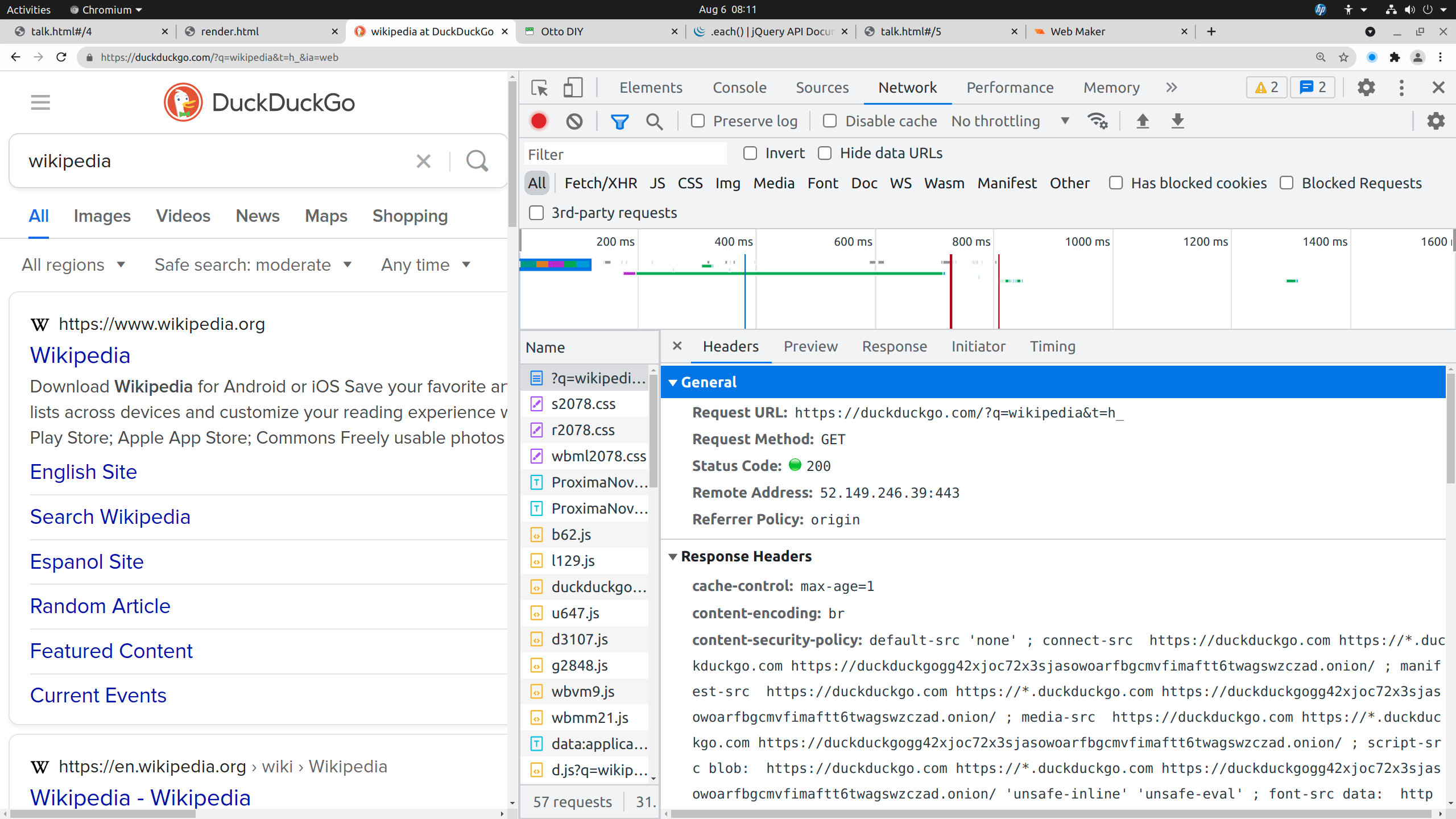Tick the 3rd-party requests checkbox
This screenshot has width=1456, height=819.
pos(536,213)
